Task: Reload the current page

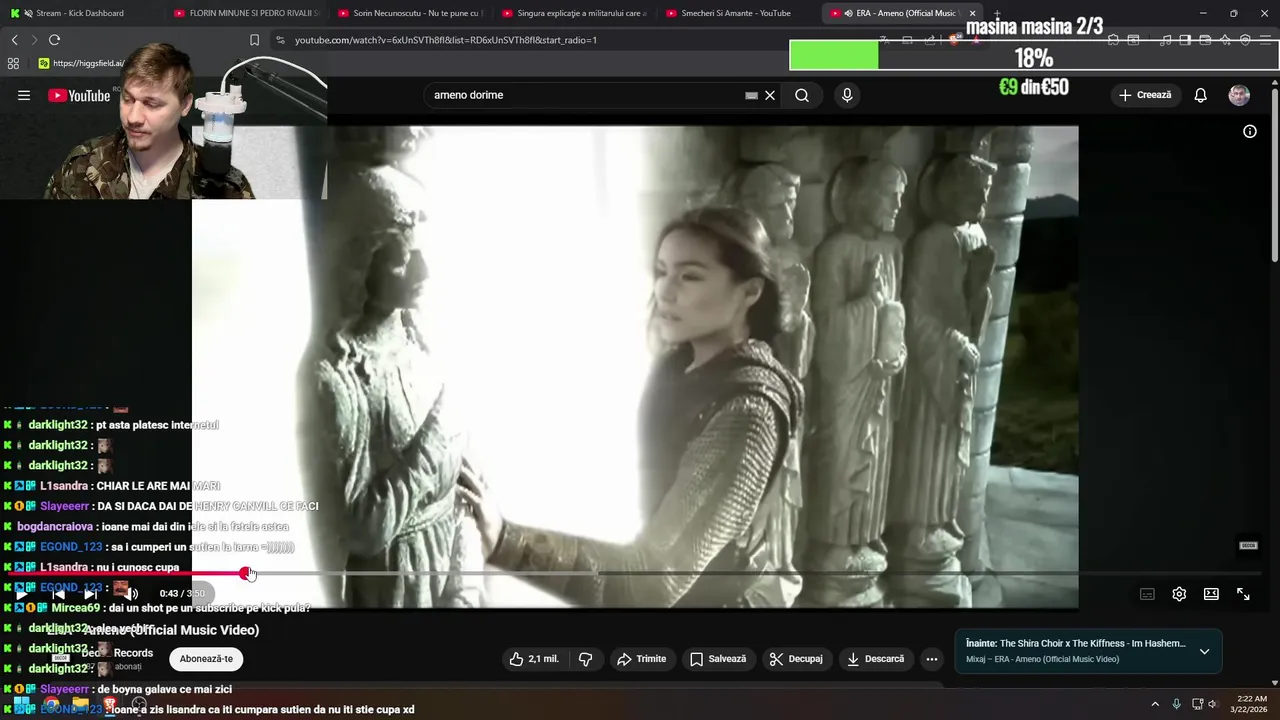Action: [x=54, y=40]
